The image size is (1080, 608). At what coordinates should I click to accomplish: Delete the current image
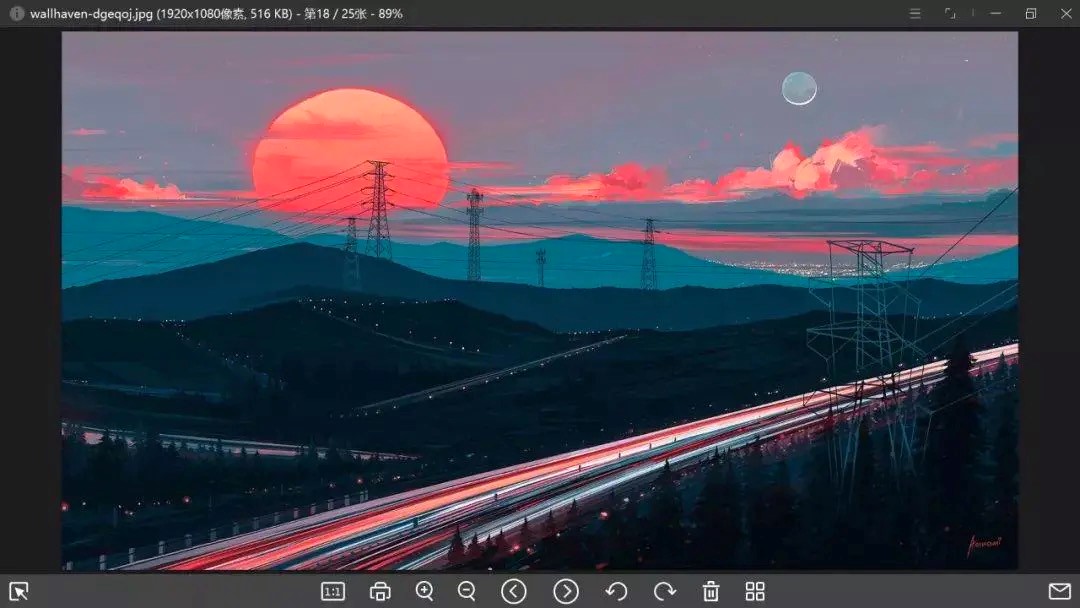pos(711,591)
